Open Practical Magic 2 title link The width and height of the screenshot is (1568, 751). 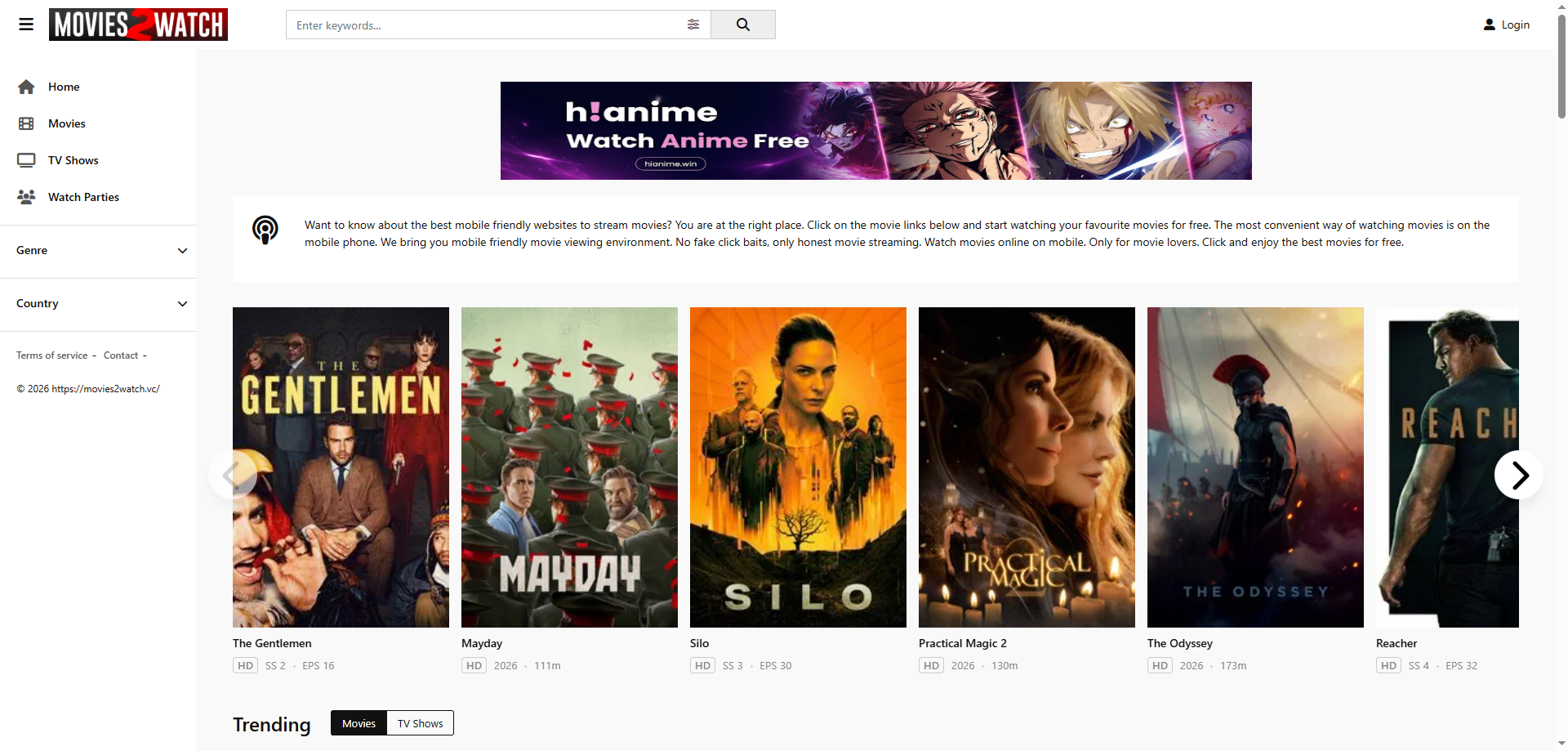(x=963, y=643)
